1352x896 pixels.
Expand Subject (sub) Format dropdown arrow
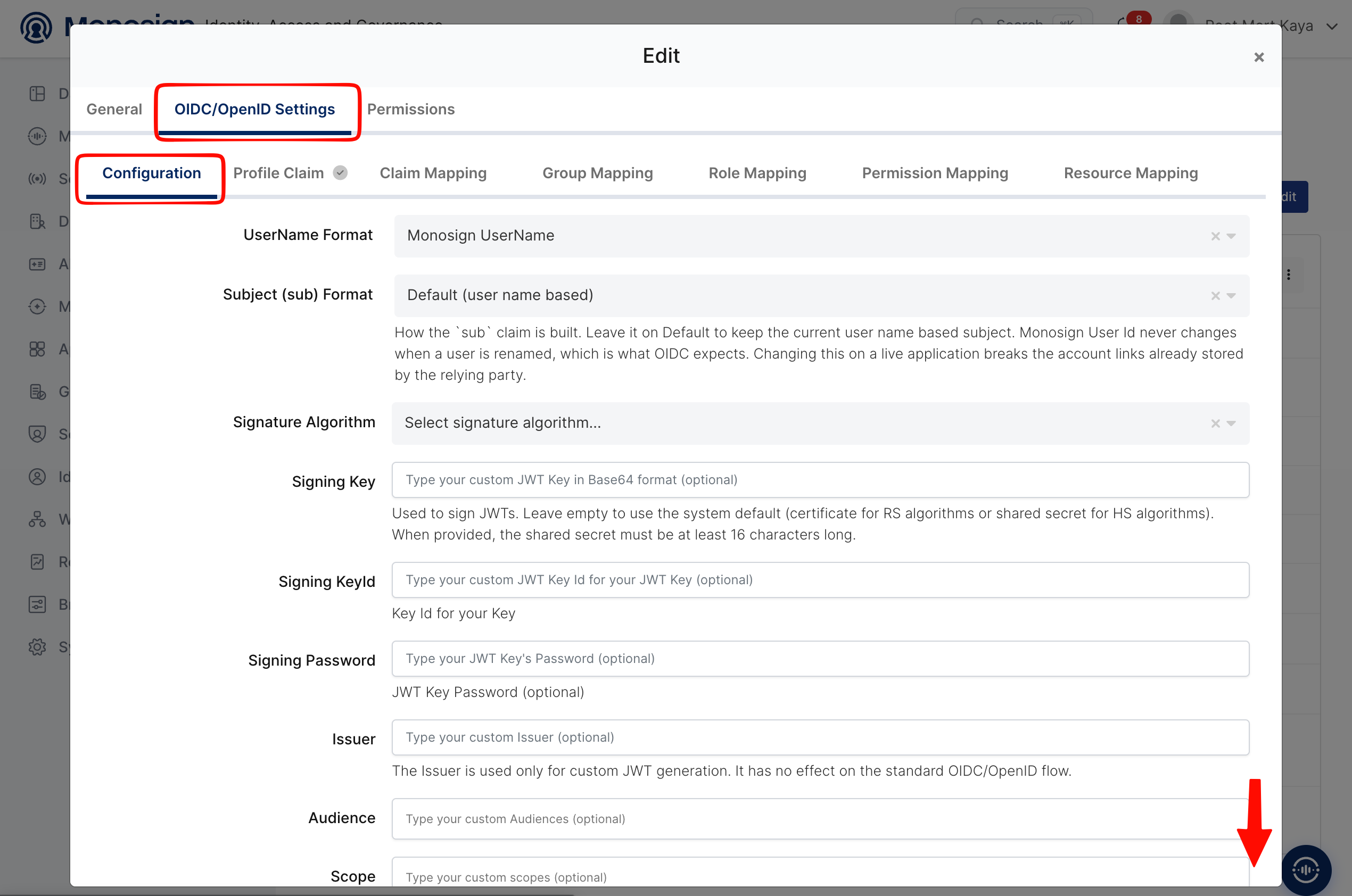pos(1231,295)
